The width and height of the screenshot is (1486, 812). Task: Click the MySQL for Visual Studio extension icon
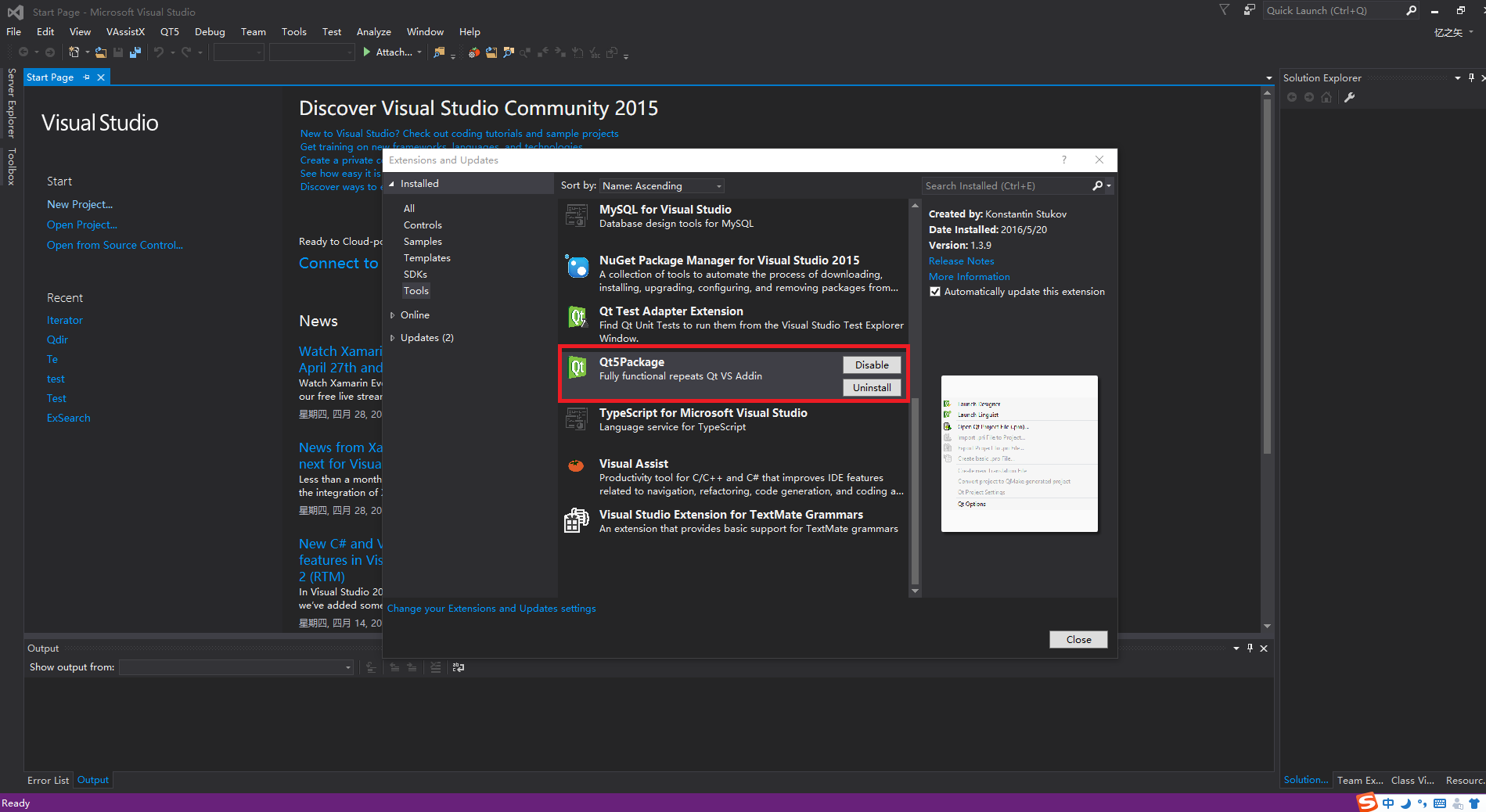click(577, 215)
